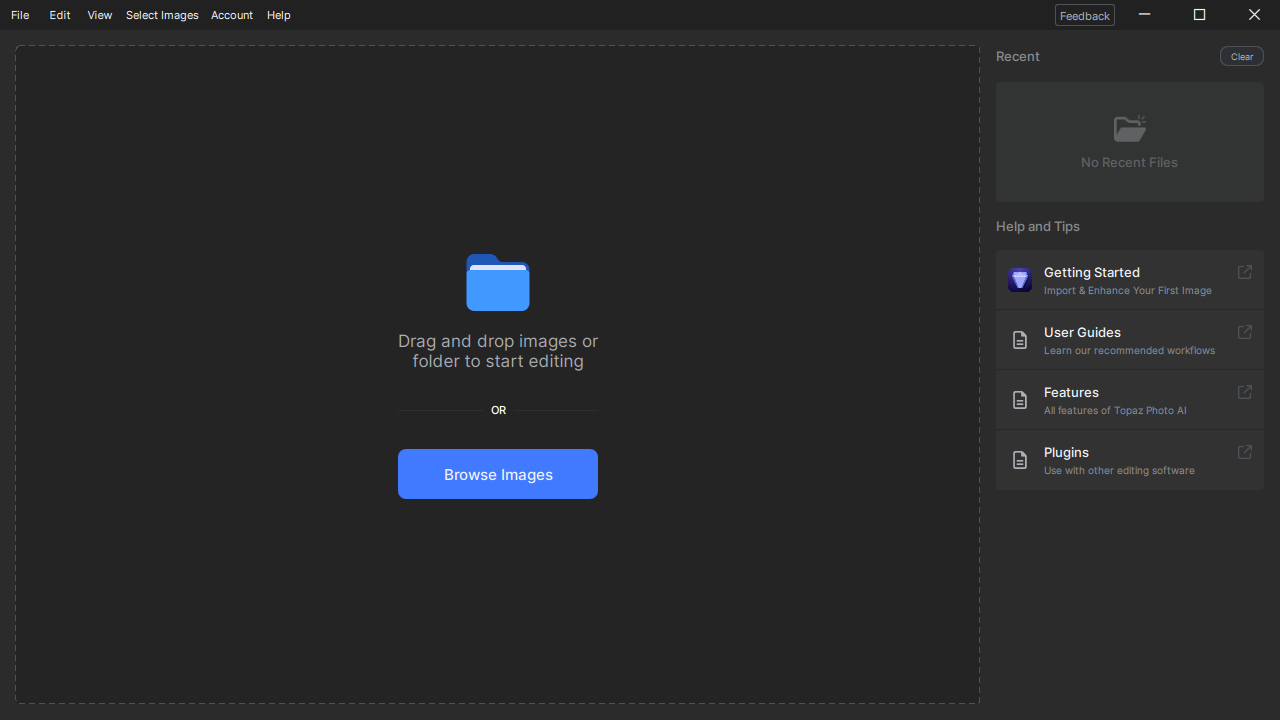Screen dimensions: 1280x720
Task: Click the external-link icon on Getting Started row
Action: coord(1244,272)
